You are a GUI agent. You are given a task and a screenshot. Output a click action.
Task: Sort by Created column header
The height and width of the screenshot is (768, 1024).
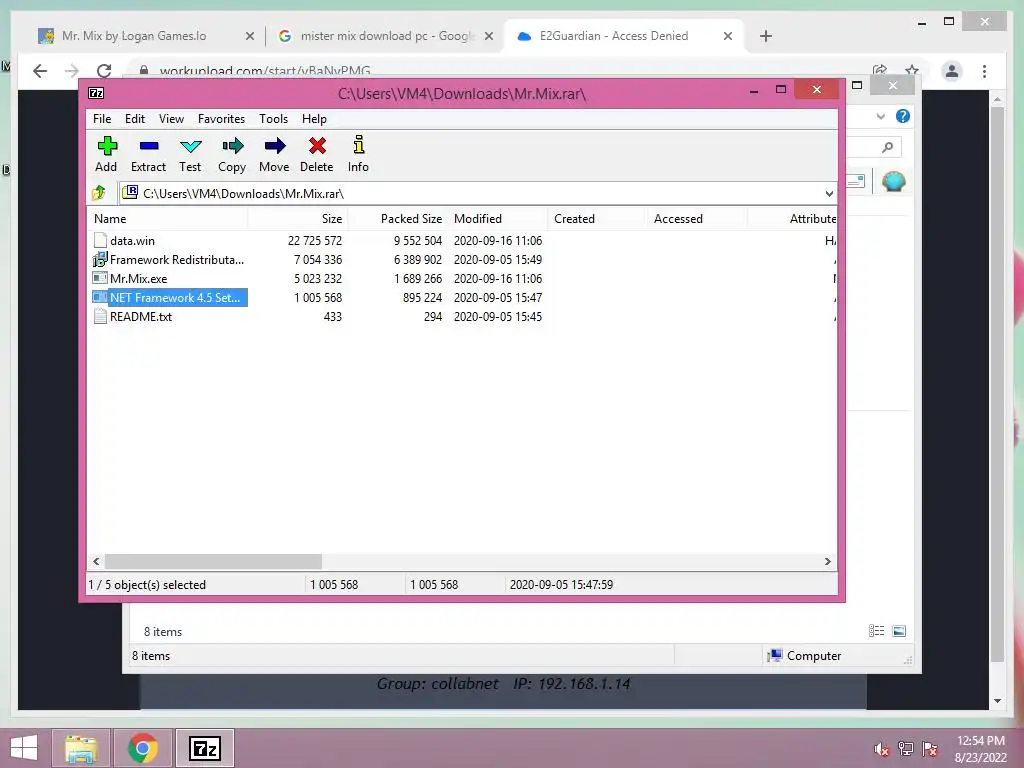coord(598,219)
